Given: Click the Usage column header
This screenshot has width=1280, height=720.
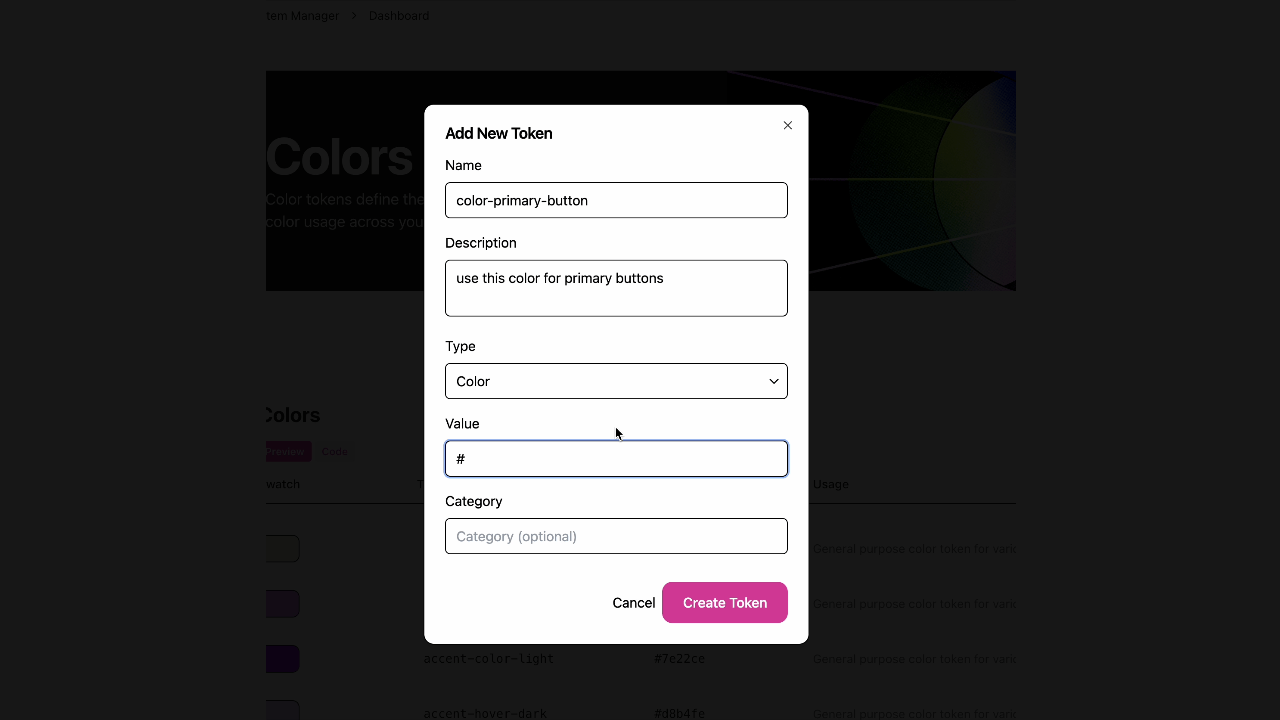Looking at the screenshot, I should [830, 484].
